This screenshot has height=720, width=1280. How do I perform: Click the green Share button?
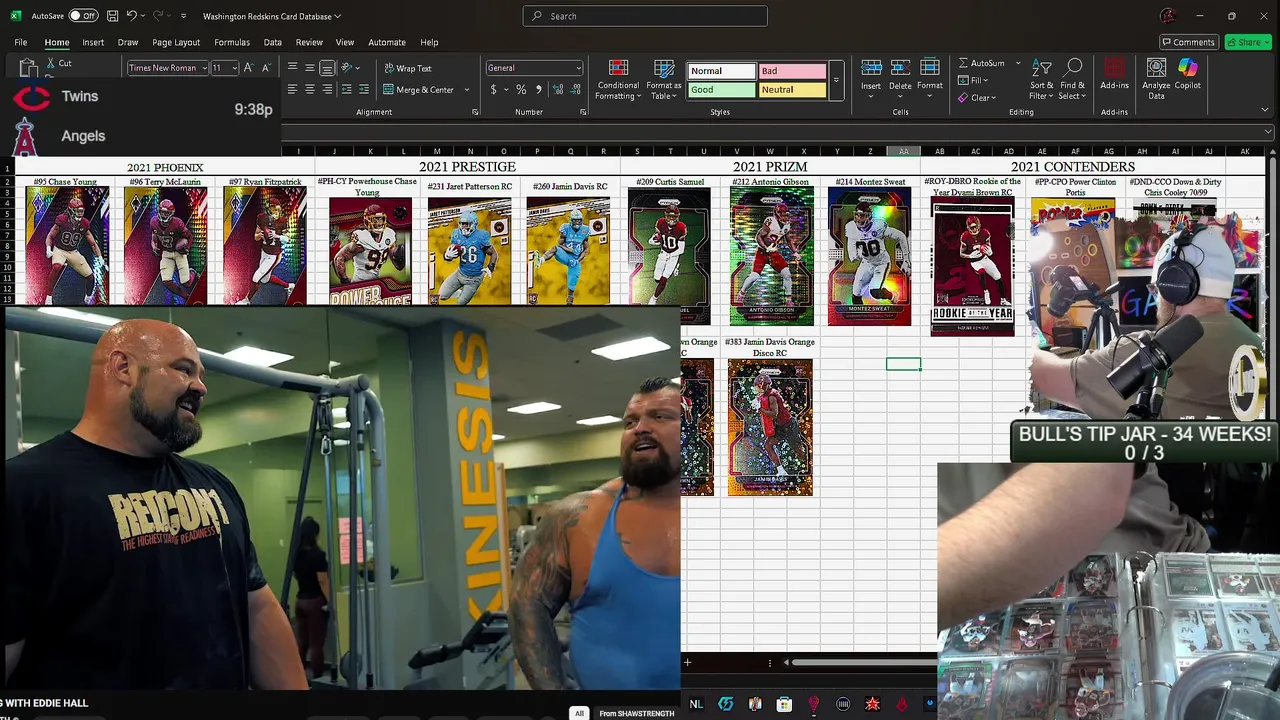click(x=1249, y=42)
